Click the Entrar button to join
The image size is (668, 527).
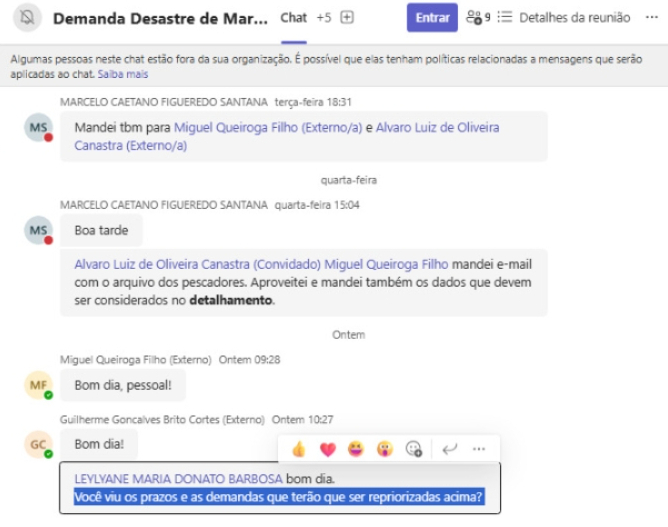tap(432, 17)
